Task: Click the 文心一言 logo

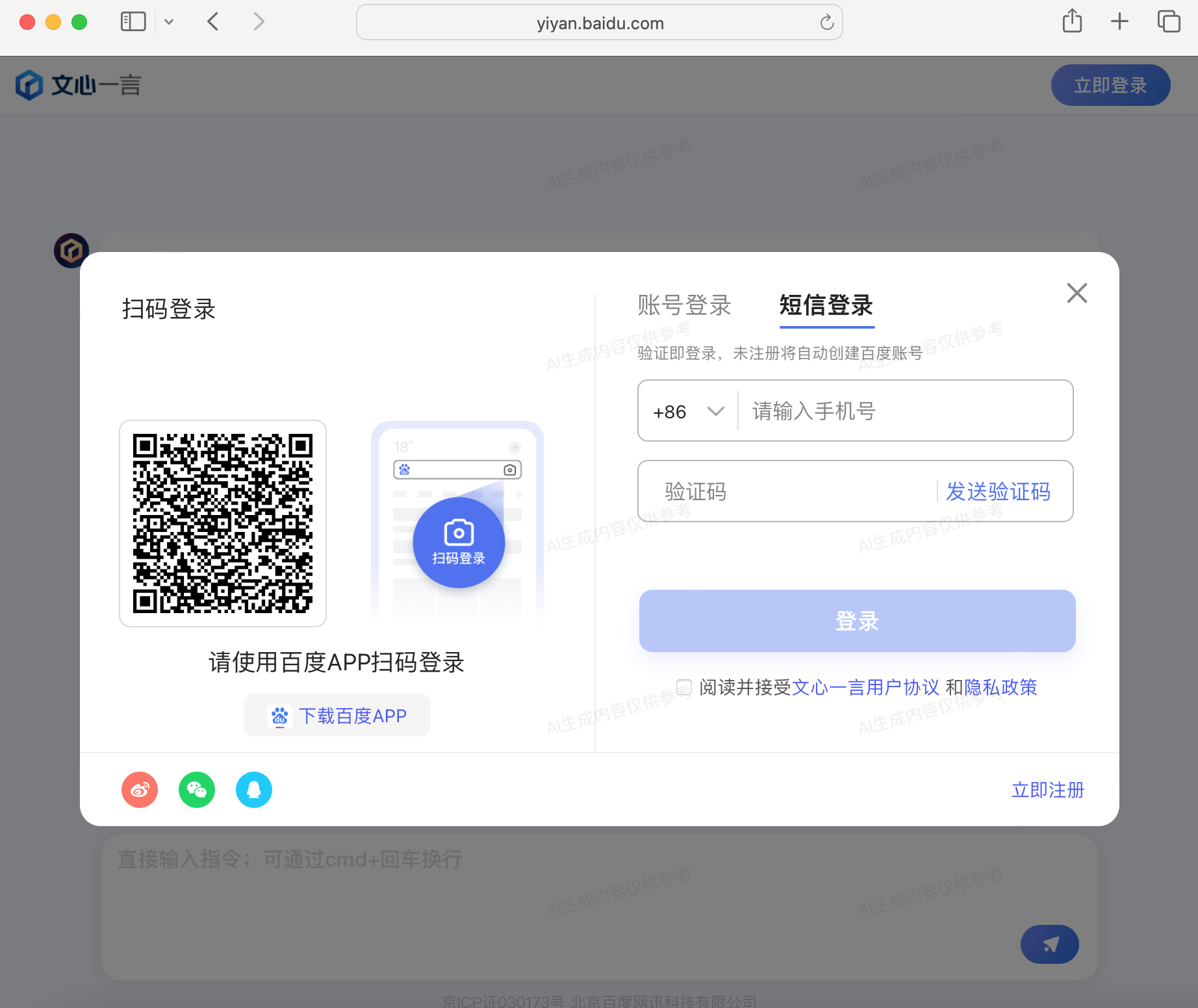Action: 78,85
